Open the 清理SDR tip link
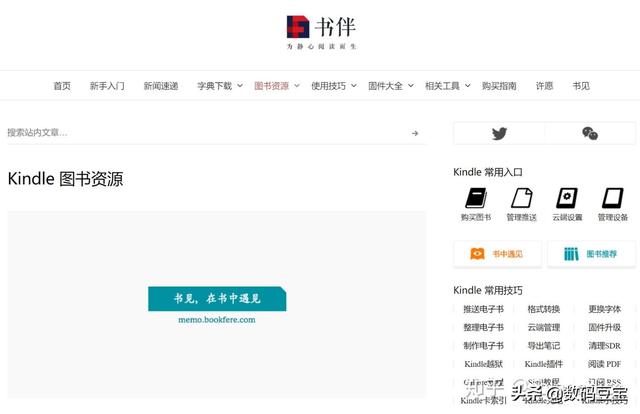 [x=604, y=346]
